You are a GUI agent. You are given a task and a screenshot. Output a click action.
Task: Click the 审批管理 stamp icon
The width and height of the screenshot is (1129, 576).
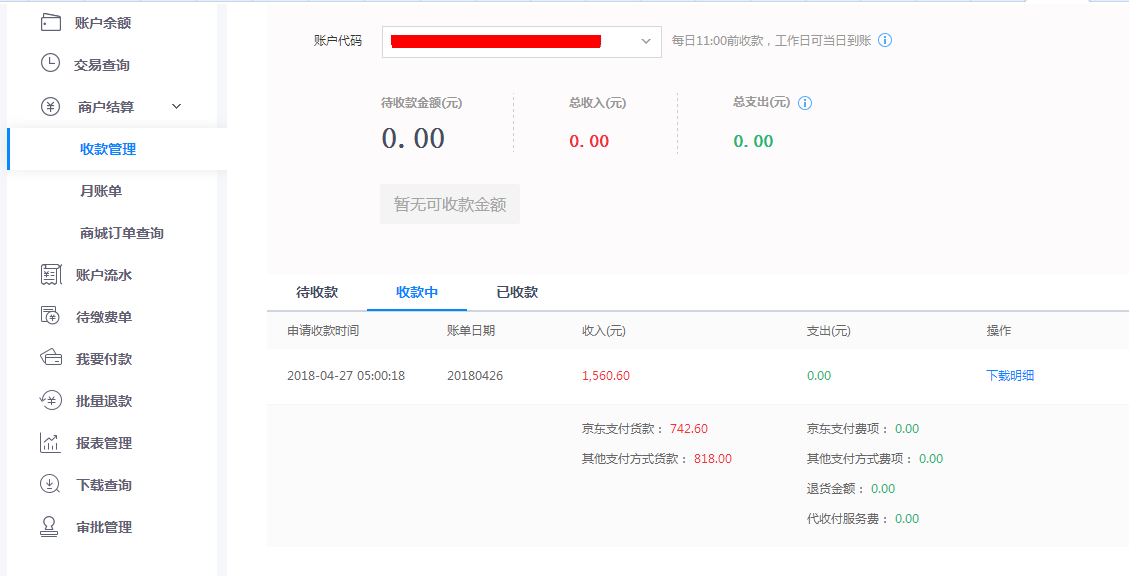click(x=50, y=527)
